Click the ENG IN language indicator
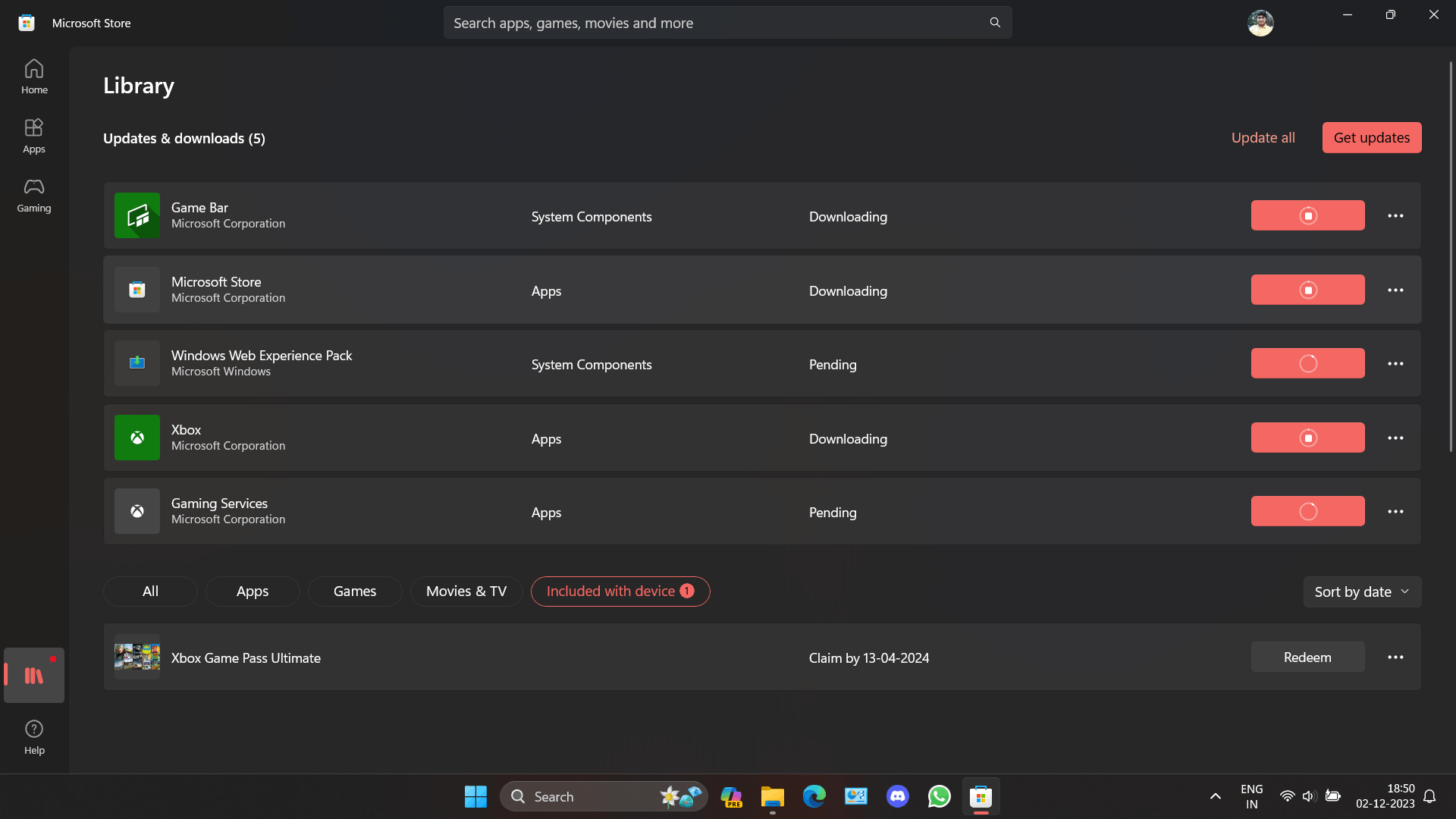1456x819 pixels. (1251, 796)
